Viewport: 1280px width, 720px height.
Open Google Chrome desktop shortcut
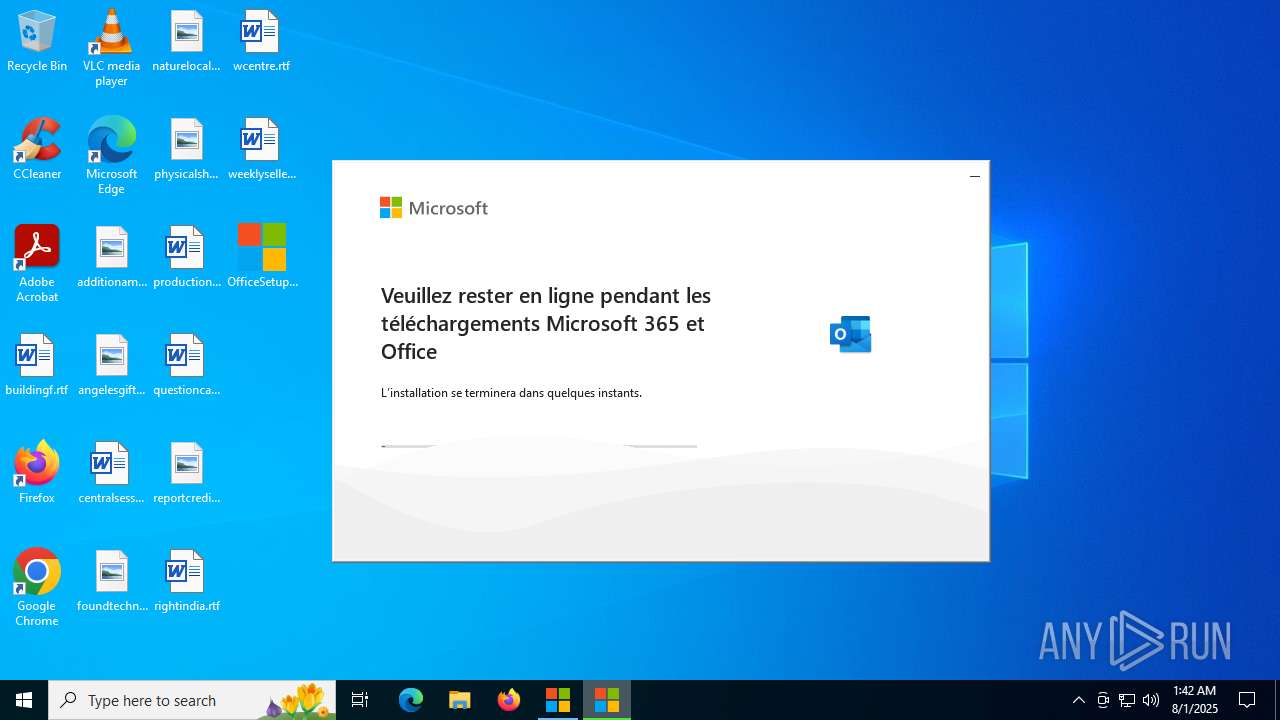click(x=37, y=588)
